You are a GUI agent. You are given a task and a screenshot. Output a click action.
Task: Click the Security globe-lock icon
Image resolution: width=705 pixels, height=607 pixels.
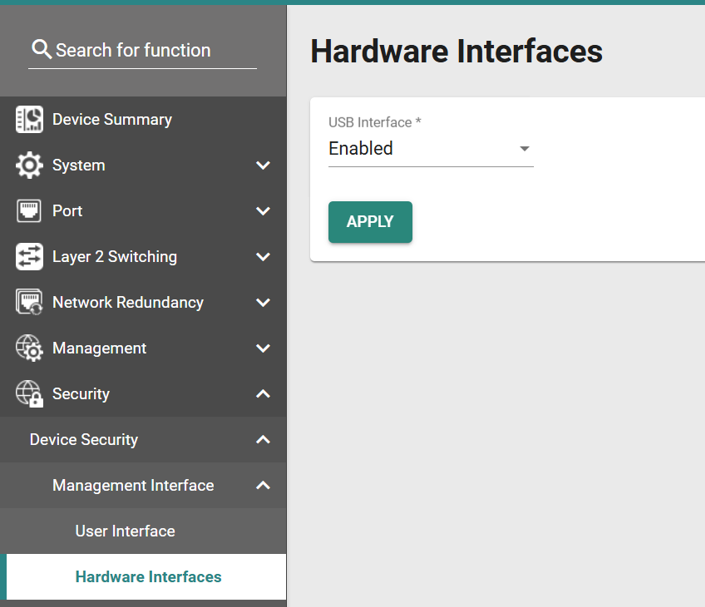29,394
